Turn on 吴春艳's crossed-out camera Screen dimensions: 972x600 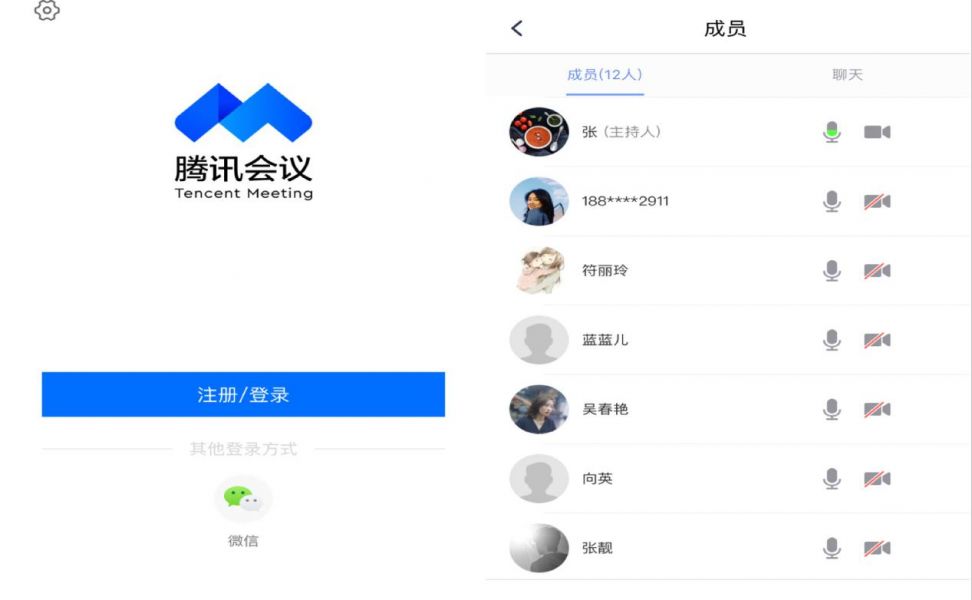(877, 410)
